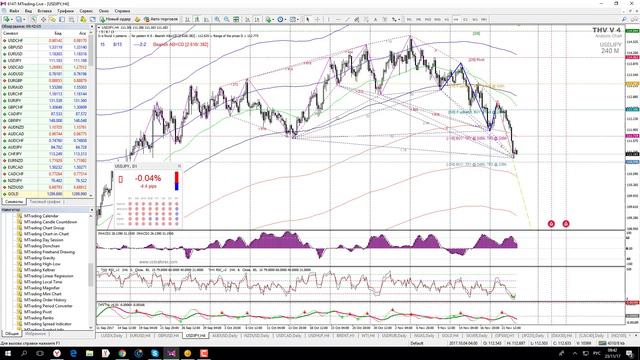Select MTrading Freehand Drawing in Navigator
Viewport: 640px width, 360px height.
point(49,252)
